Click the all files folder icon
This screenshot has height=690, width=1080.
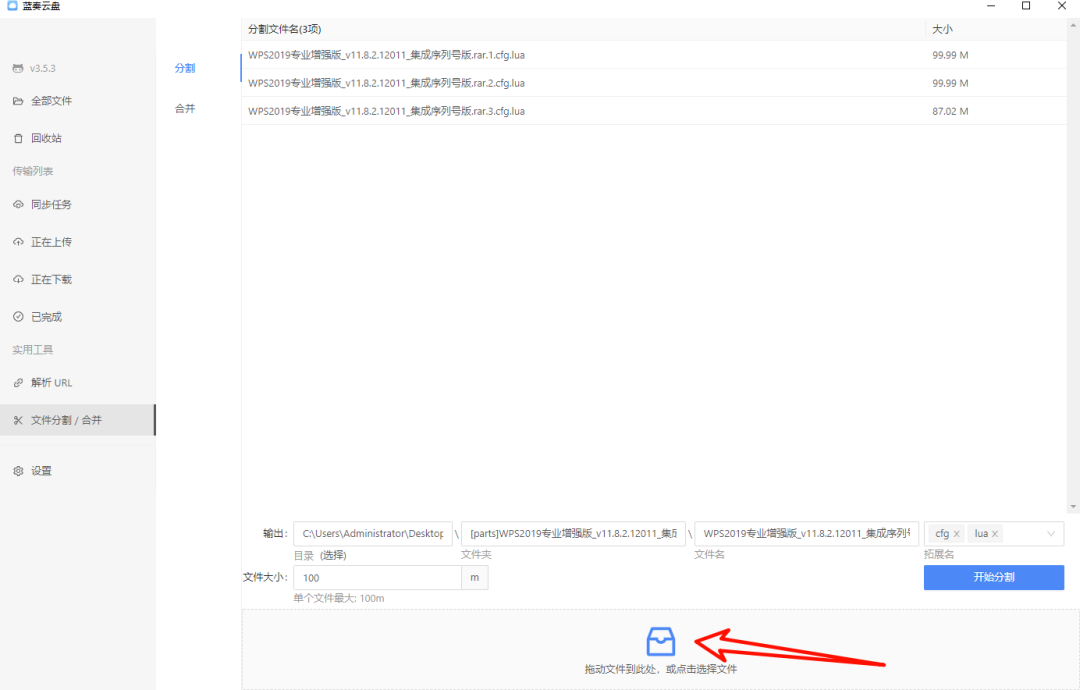tap(18, 101)
